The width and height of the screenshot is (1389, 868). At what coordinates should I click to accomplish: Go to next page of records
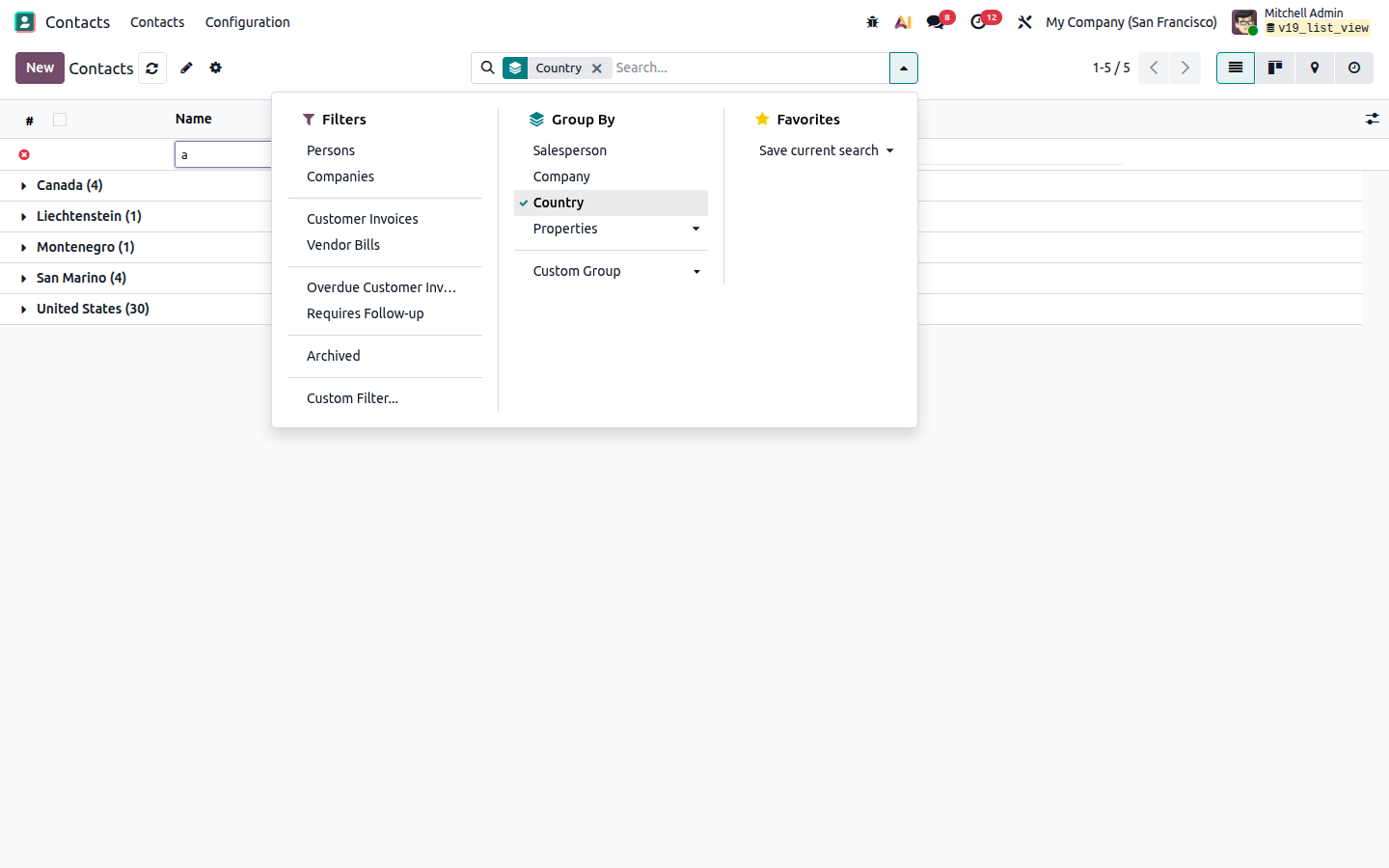point(1185,68)
